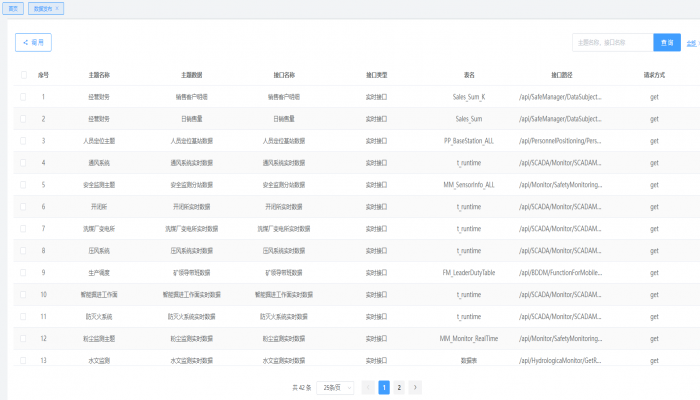
Task: Open the 25条/页 page size dropdown
Action: point(335,387)
